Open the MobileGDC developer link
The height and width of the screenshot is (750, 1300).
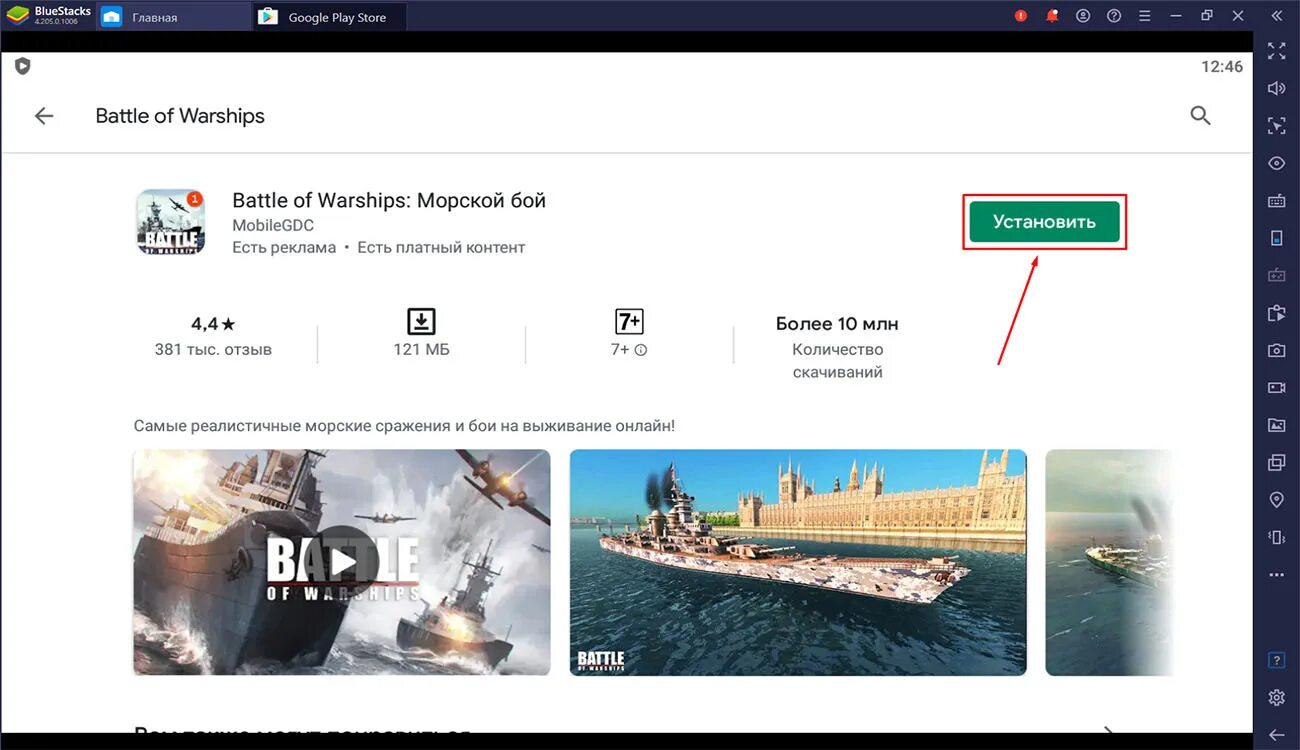coord(273,225)
